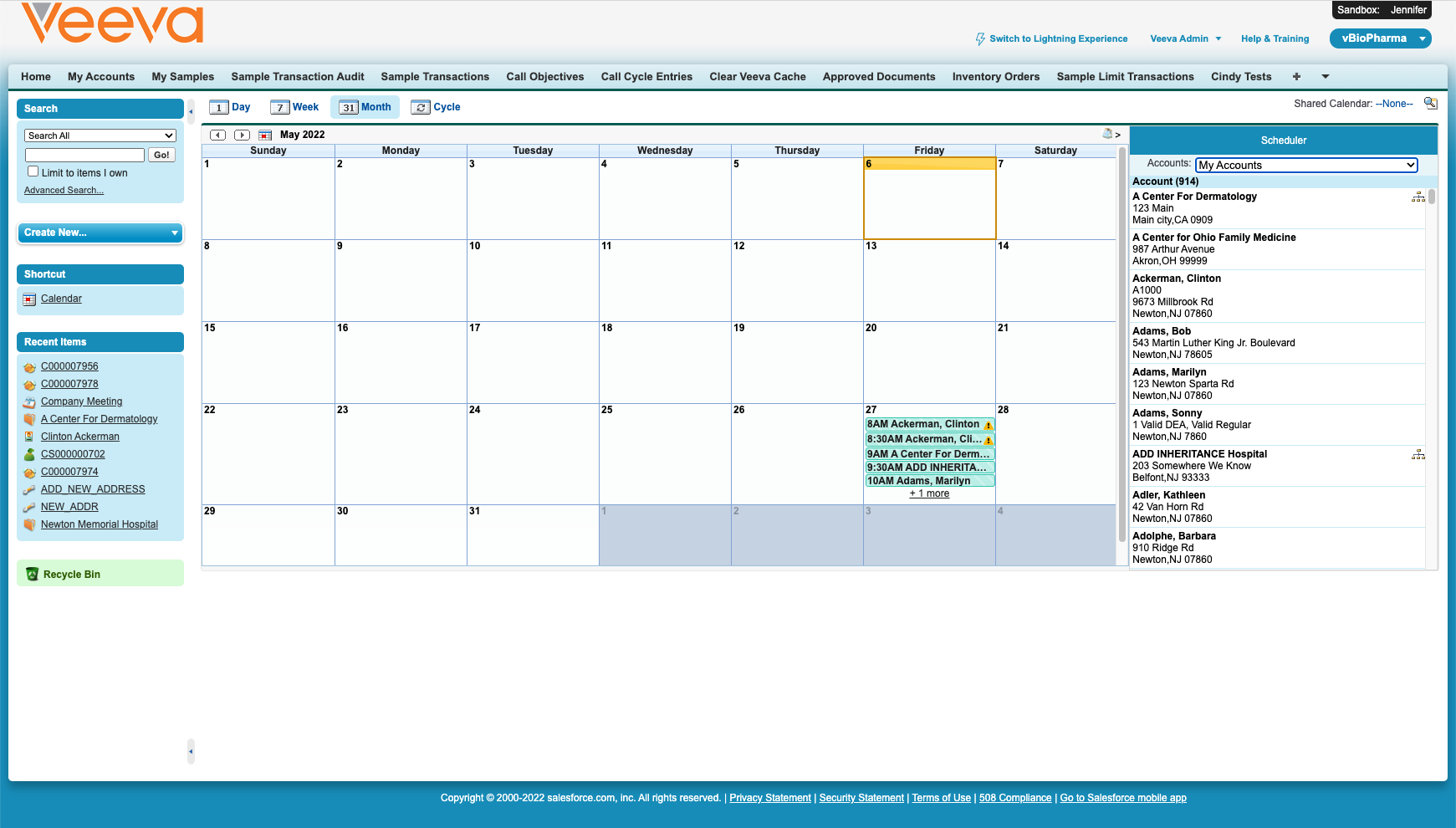This screenshot has width=1456, height=828.
Task: Open the Scheduler Accounts dropdown
Action: (1305, 166)
